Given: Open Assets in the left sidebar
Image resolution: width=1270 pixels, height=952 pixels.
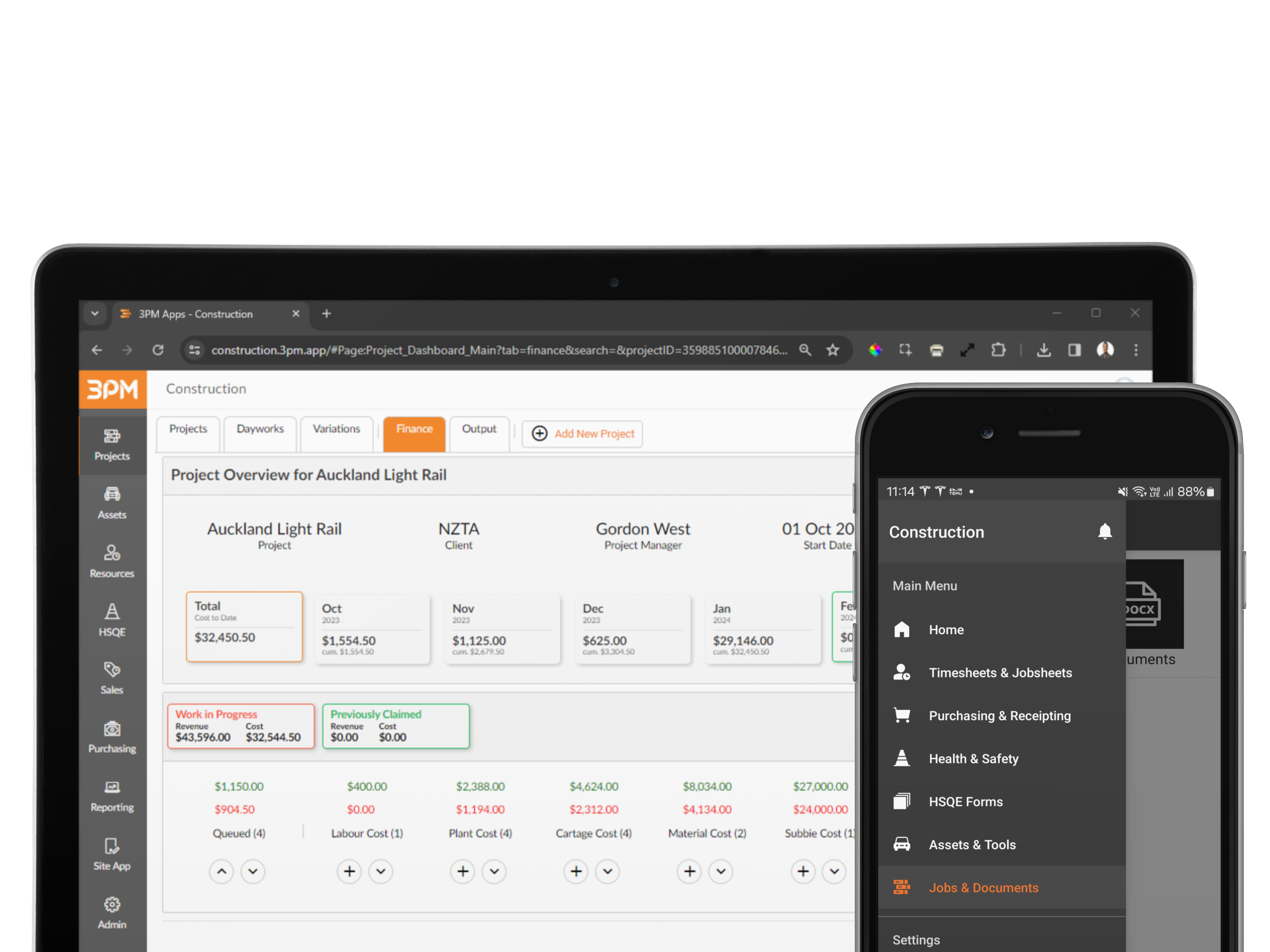Looking at the screenshot, I should 112,503.
